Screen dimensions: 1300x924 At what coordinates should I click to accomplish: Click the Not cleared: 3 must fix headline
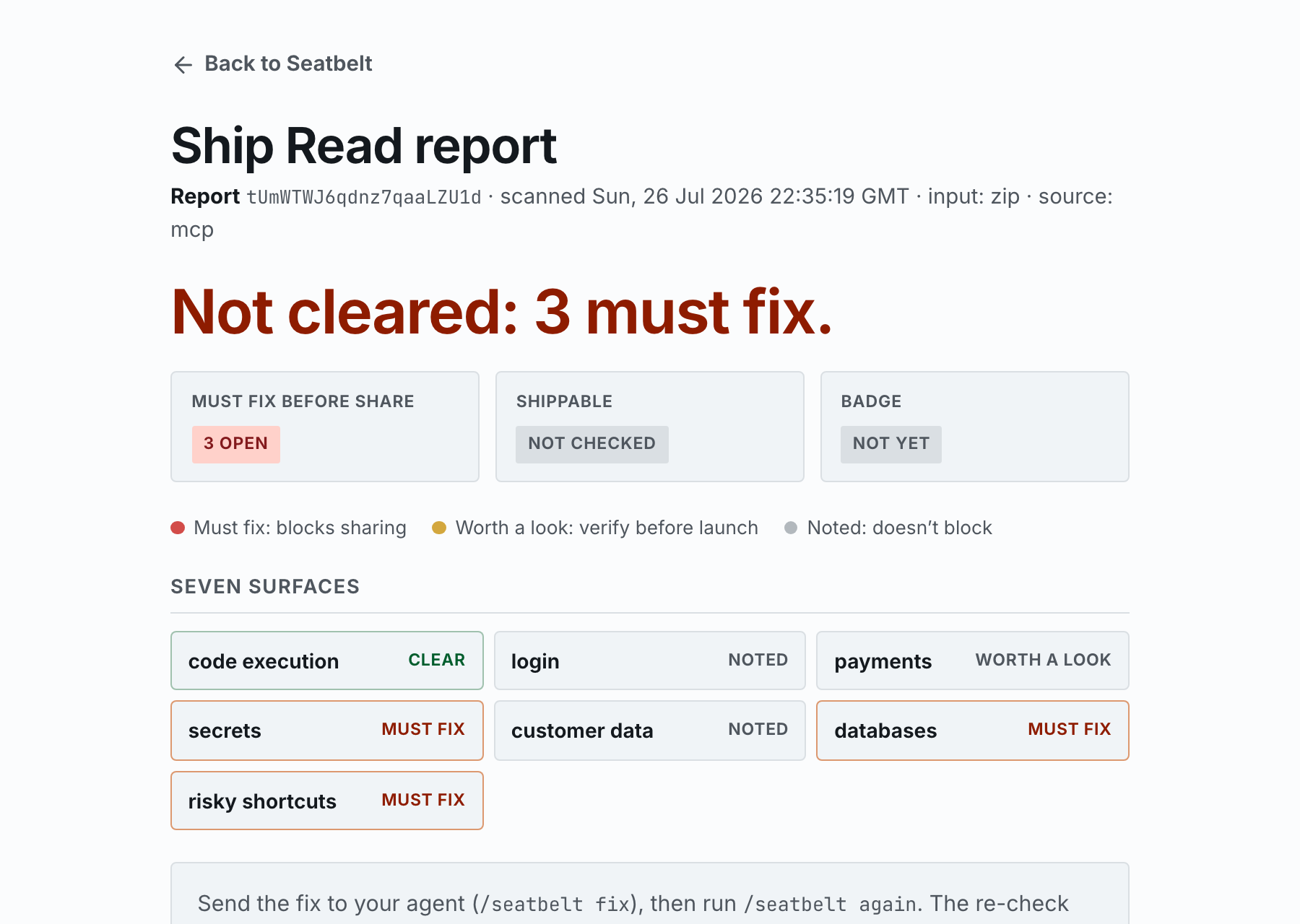pos(502,312)
